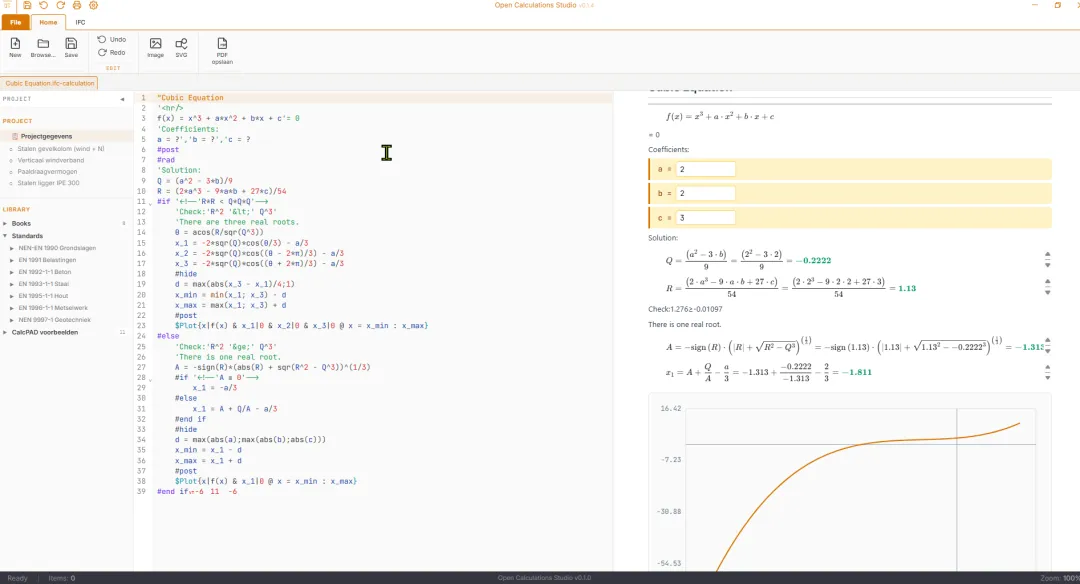Click the result value -1.811 for x1

[x=857, y=373]
